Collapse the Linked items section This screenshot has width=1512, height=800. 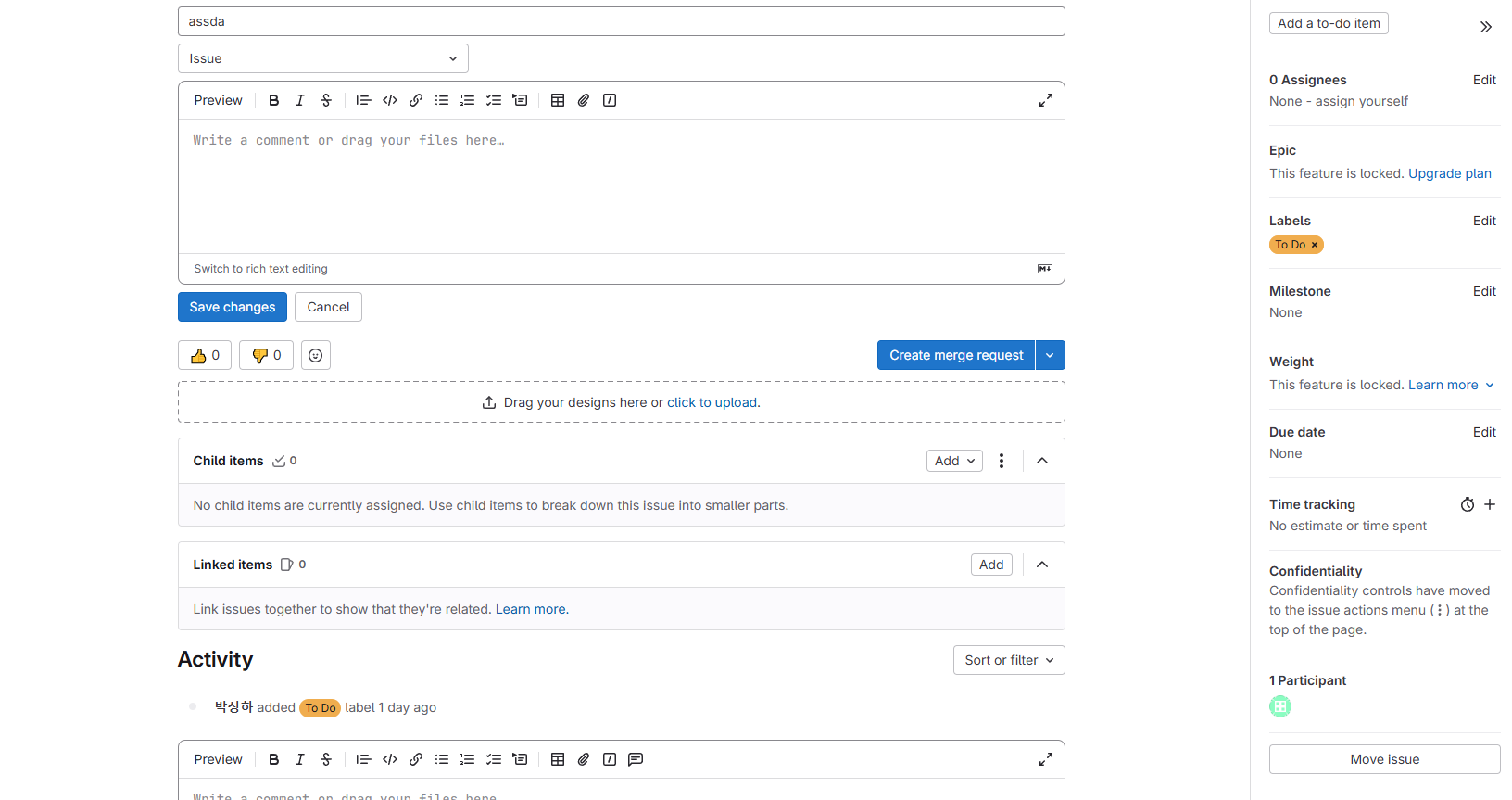coord(1042,565)
